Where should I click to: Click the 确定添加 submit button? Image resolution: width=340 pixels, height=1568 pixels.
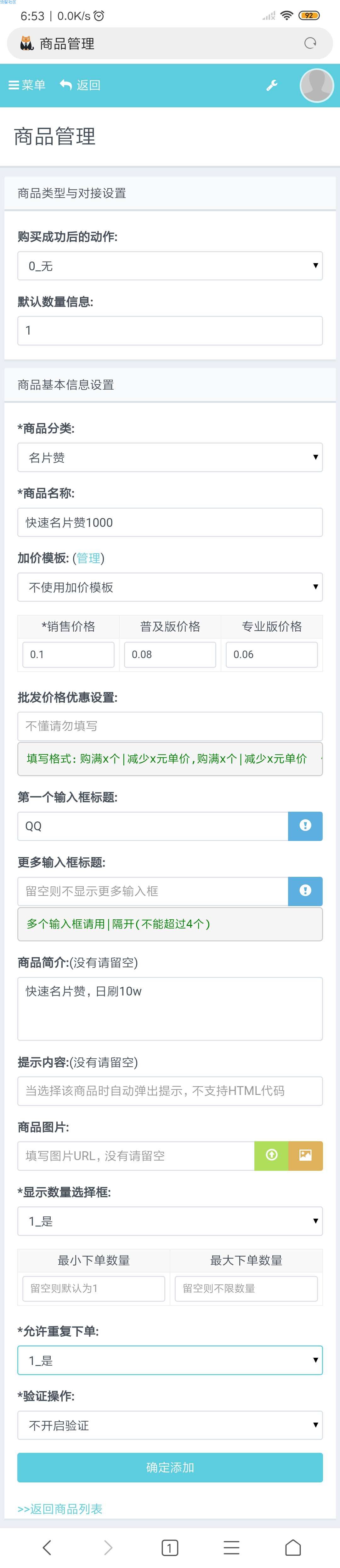(x=170, y=1468)
